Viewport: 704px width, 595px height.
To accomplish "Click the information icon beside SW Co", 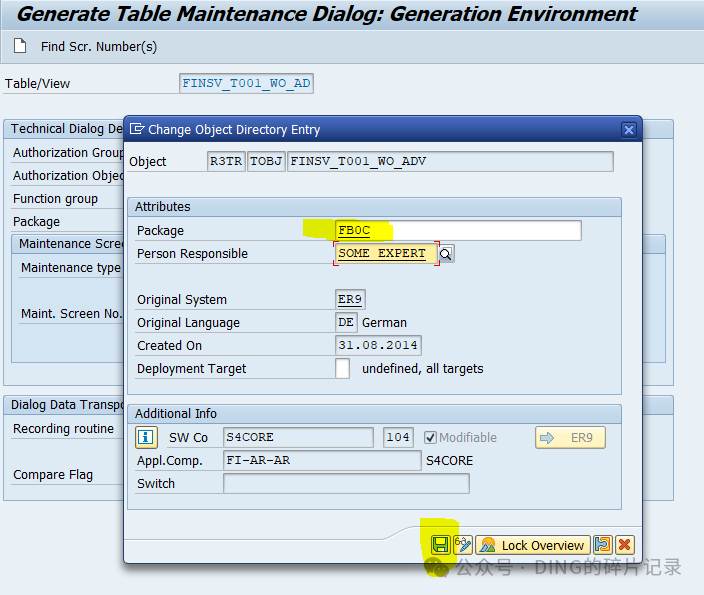I will point(146,437).
